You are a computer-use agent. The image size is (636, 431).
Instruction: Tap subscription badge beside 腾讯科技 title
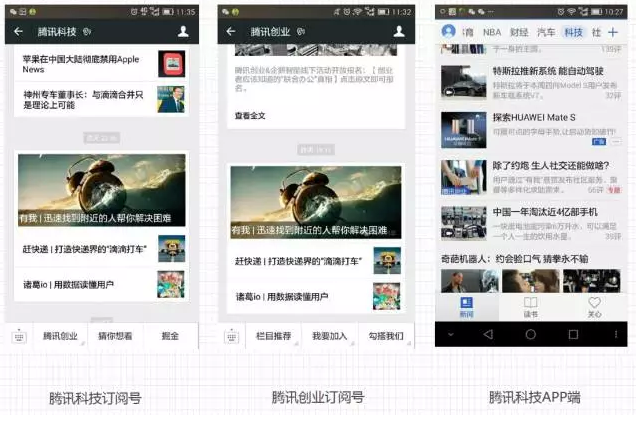[87, 32]
